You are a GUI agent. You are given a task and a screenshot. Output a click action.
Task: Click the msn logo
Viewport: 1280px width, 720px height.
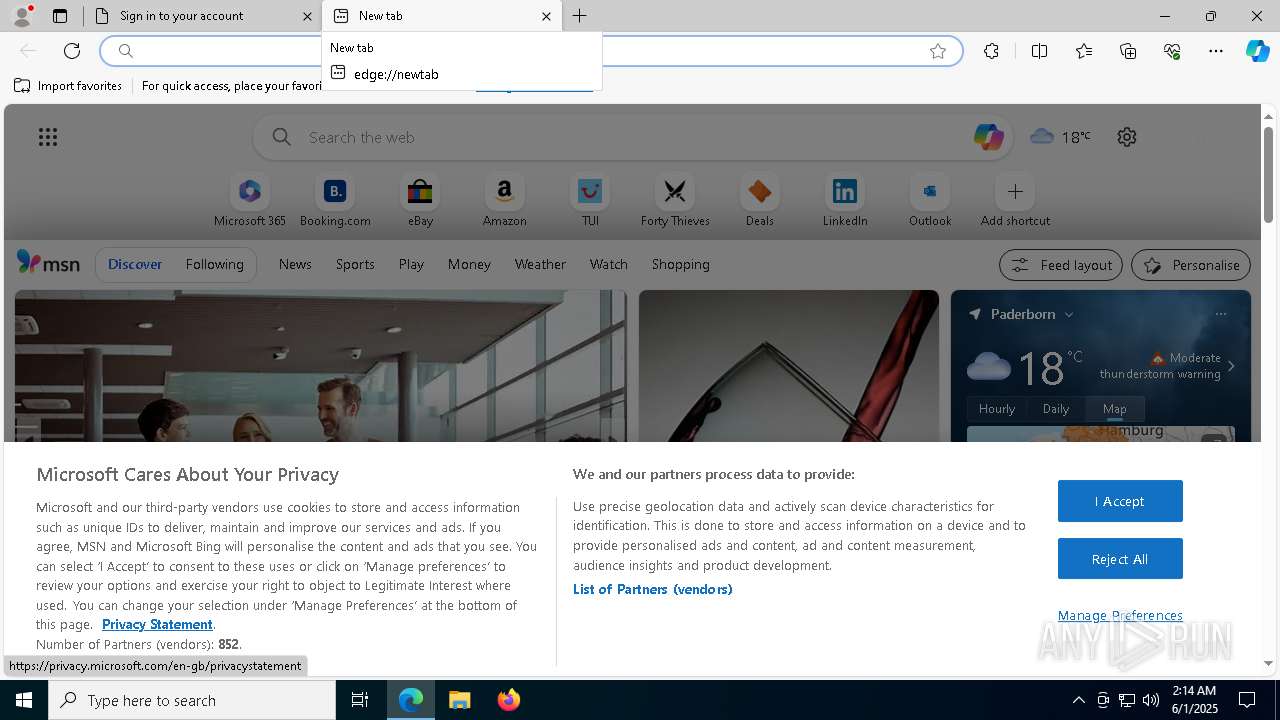click(x=48, y=263)
